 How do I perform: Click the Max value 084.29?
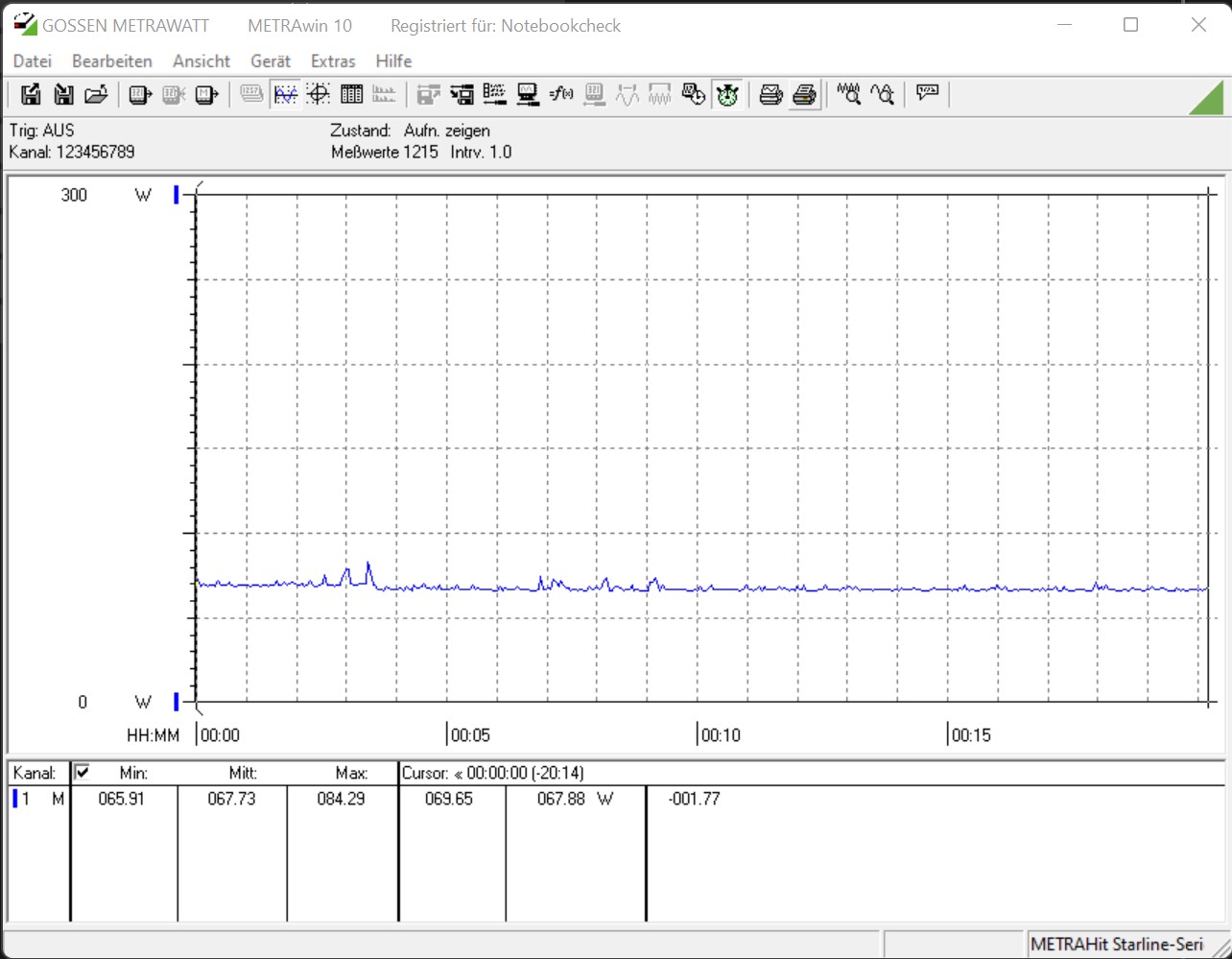[341, 799]
